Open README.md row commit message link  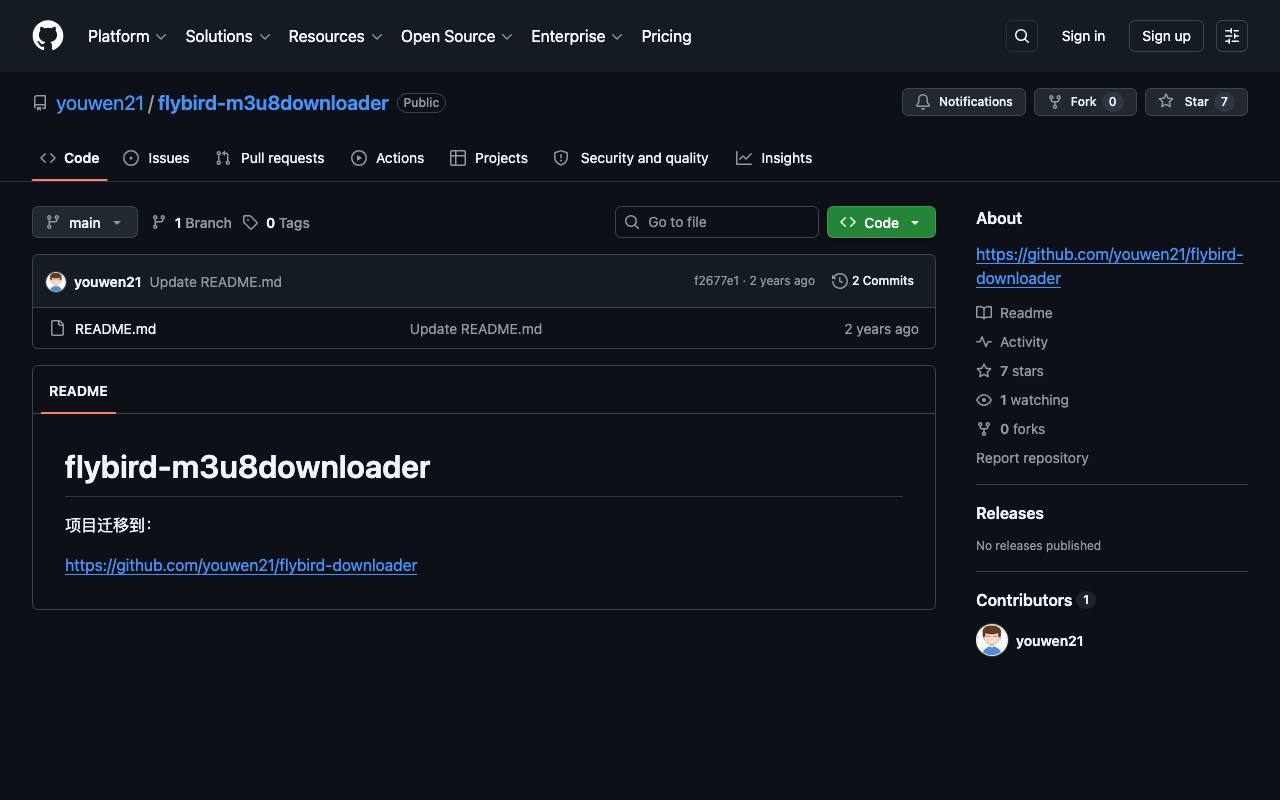click(x=476, y=329)
